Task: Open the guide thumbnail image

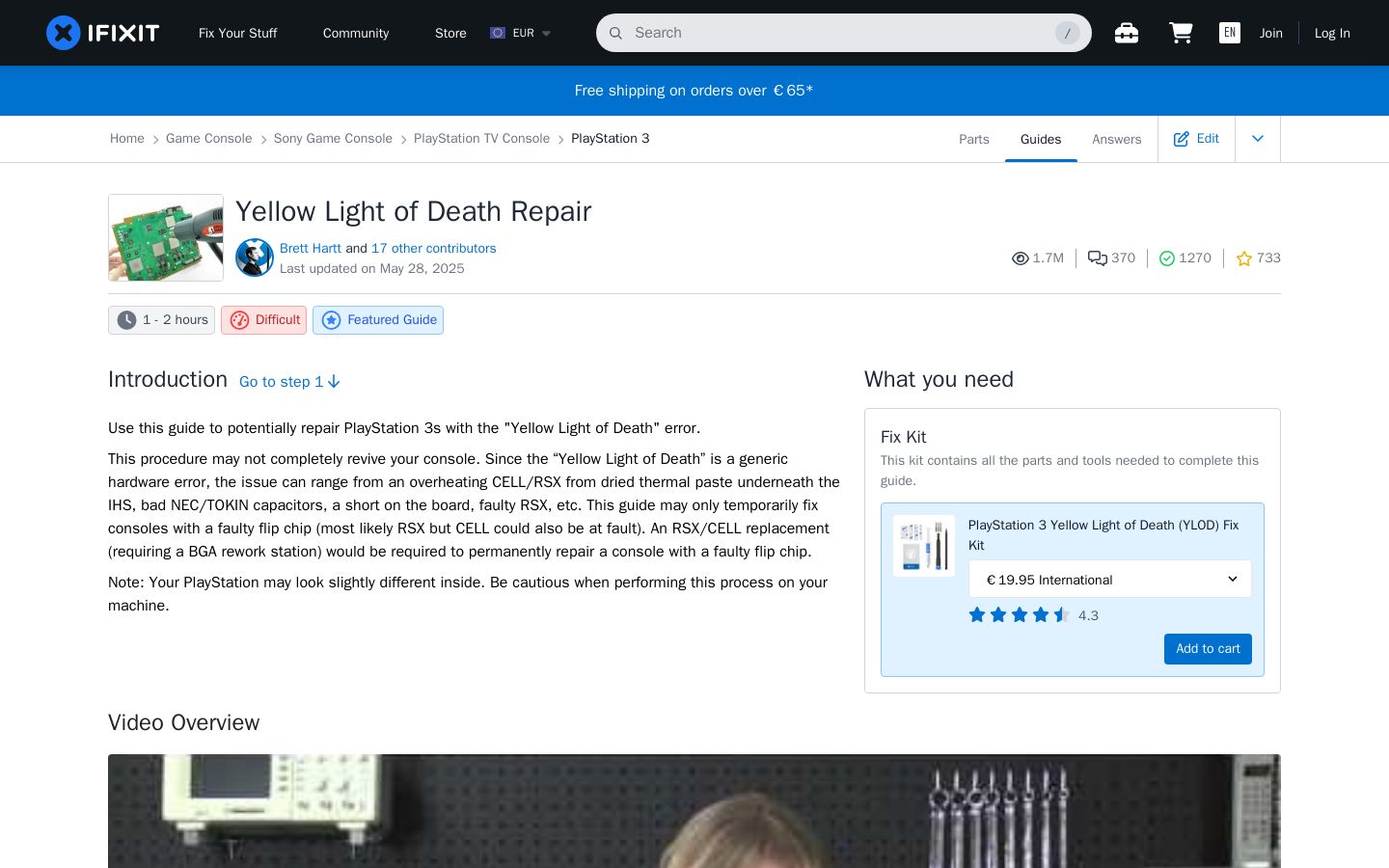Action: [166, 238]
